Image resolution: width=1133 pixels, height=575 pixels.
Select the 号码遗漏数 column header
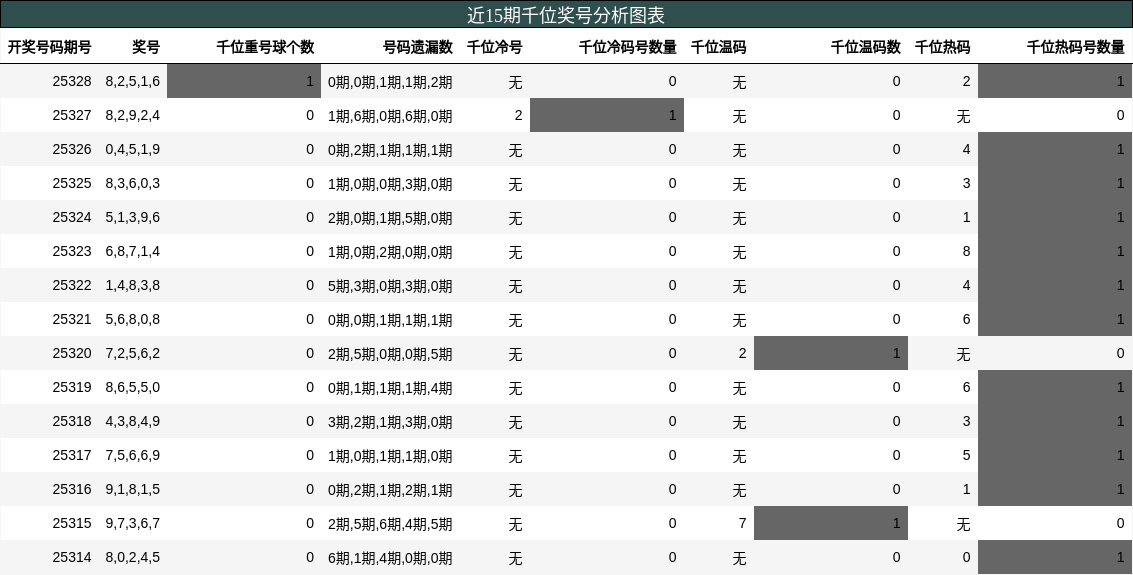click(417, 47)
